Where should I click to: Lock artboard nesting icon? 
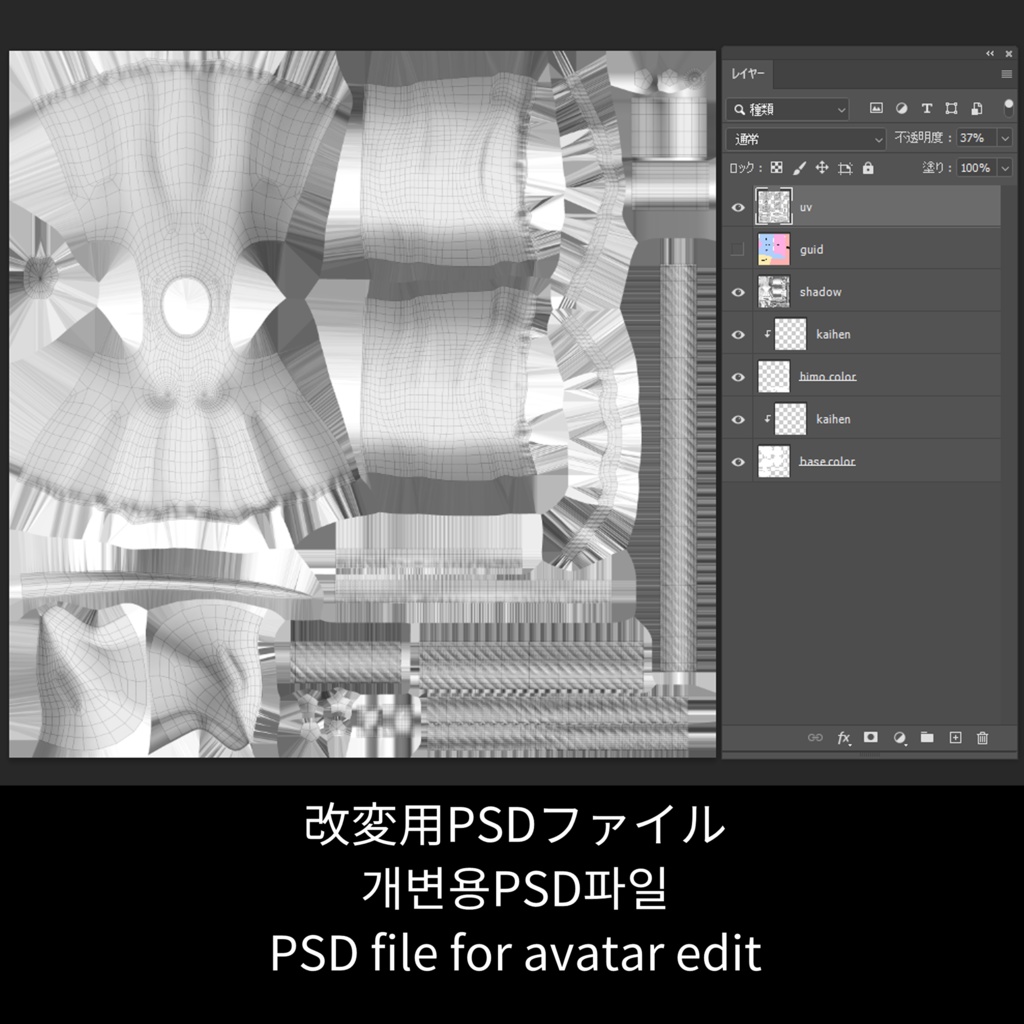pyautogui.click(x=845, y=168)
